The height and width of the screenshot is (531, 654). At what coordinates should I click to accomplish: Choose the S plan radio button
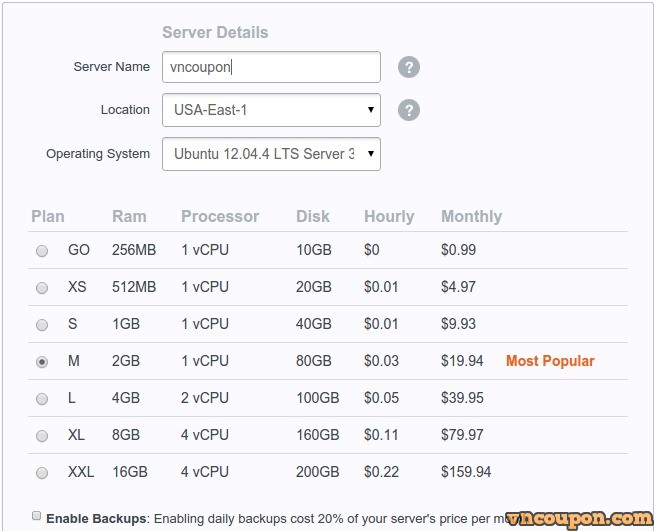click(x=42, y=325)
